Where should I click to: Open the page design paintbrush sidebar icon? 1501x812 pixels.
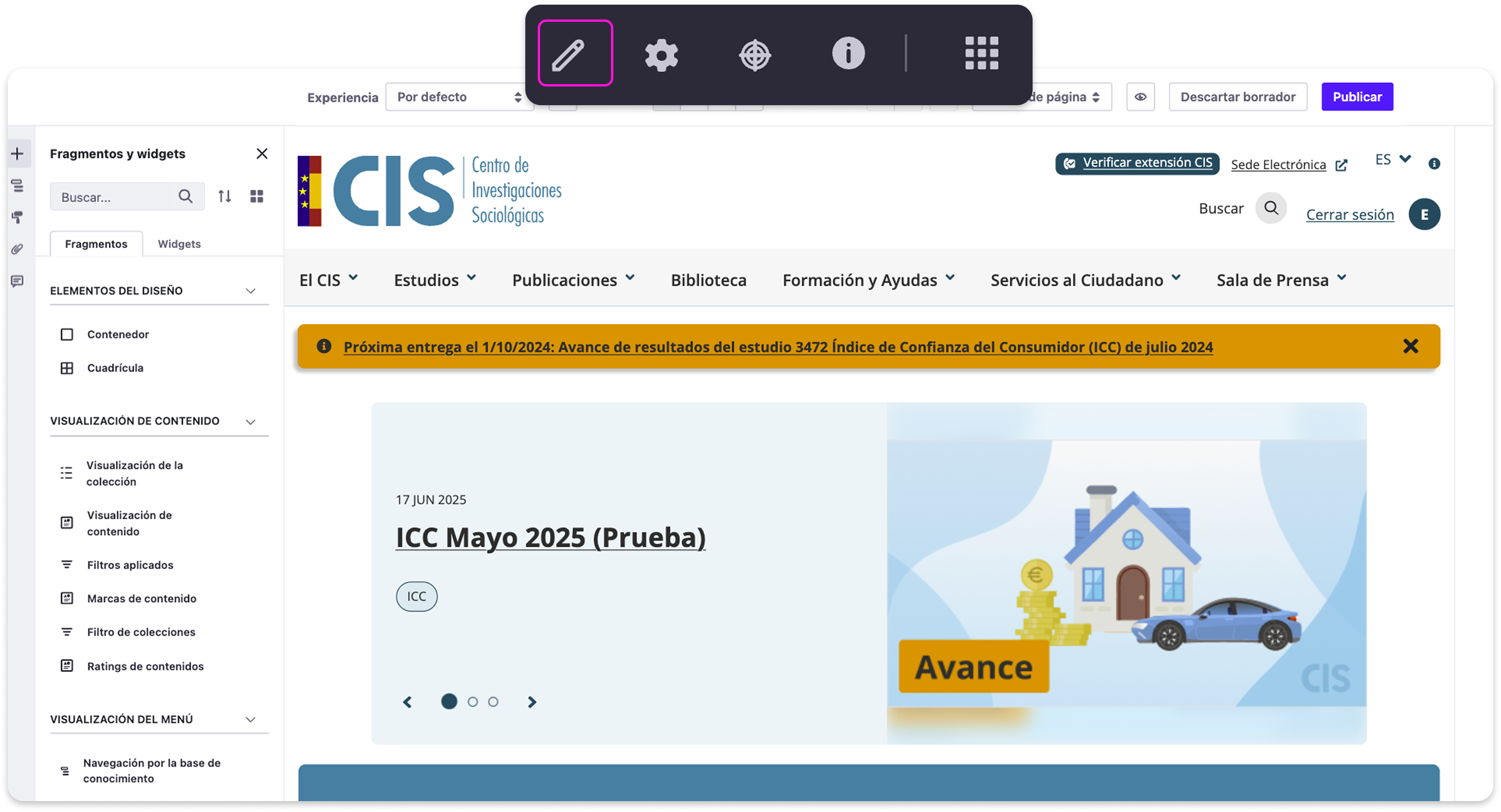click(18, 217)
